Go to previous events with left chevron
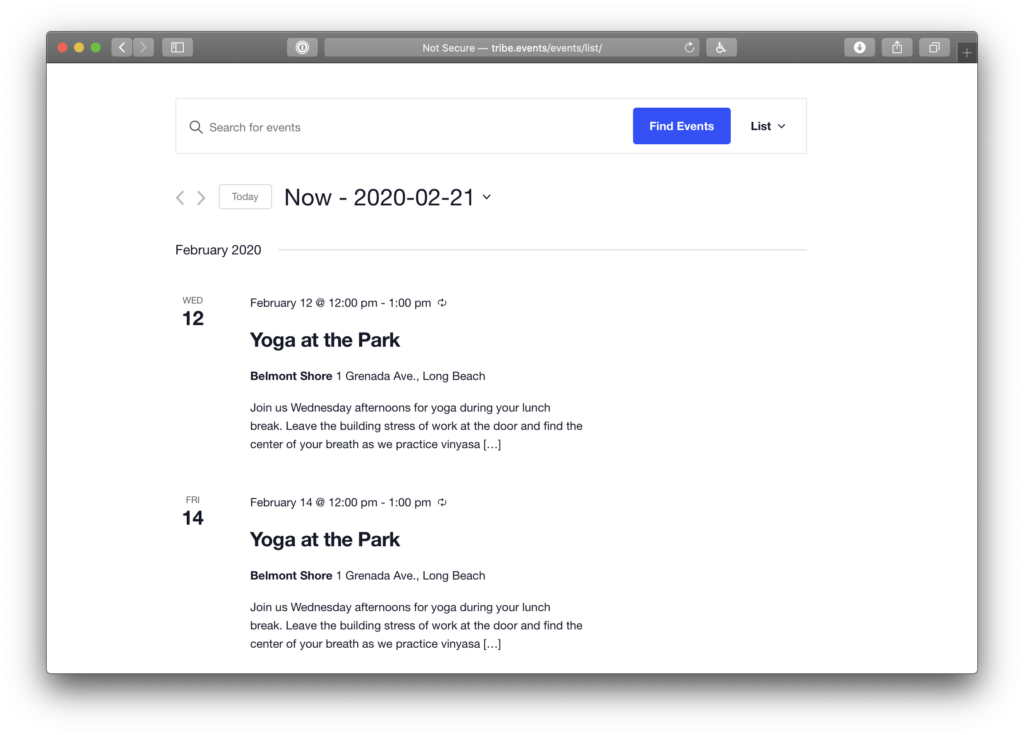The width and height of the screenshot is (1024, 735). click(x=180, y=197)
